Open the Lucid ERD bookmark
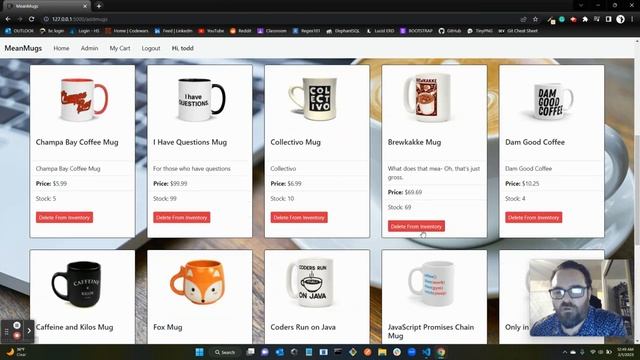The height and width of the screenshot is (360, 640). (380, 31)
